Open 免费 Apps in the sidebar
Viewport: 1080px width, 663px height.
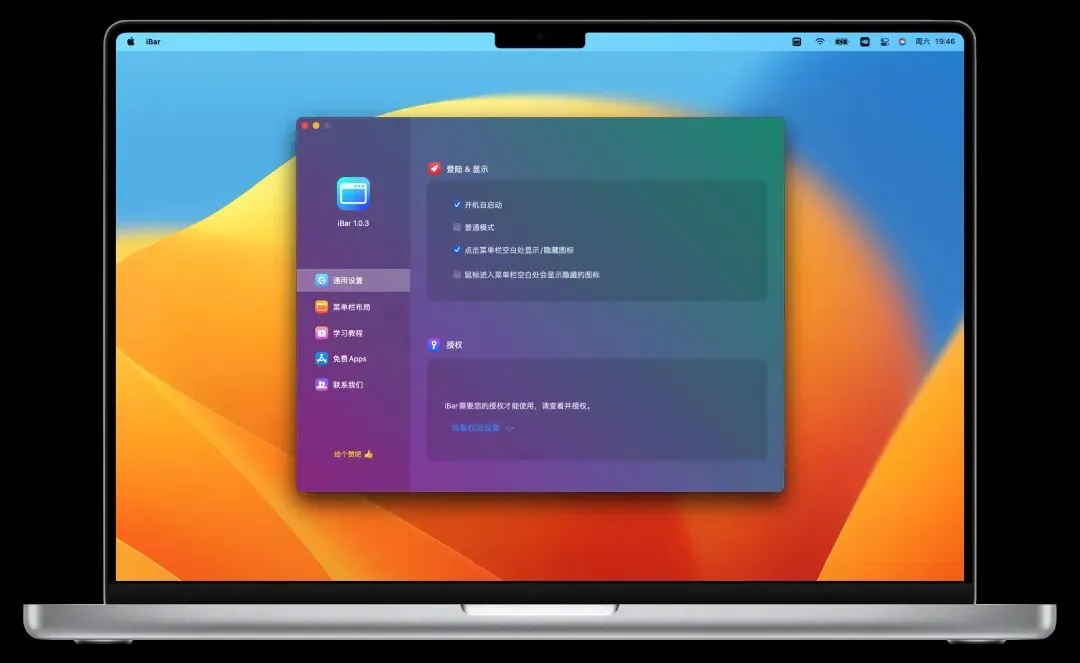353,359
